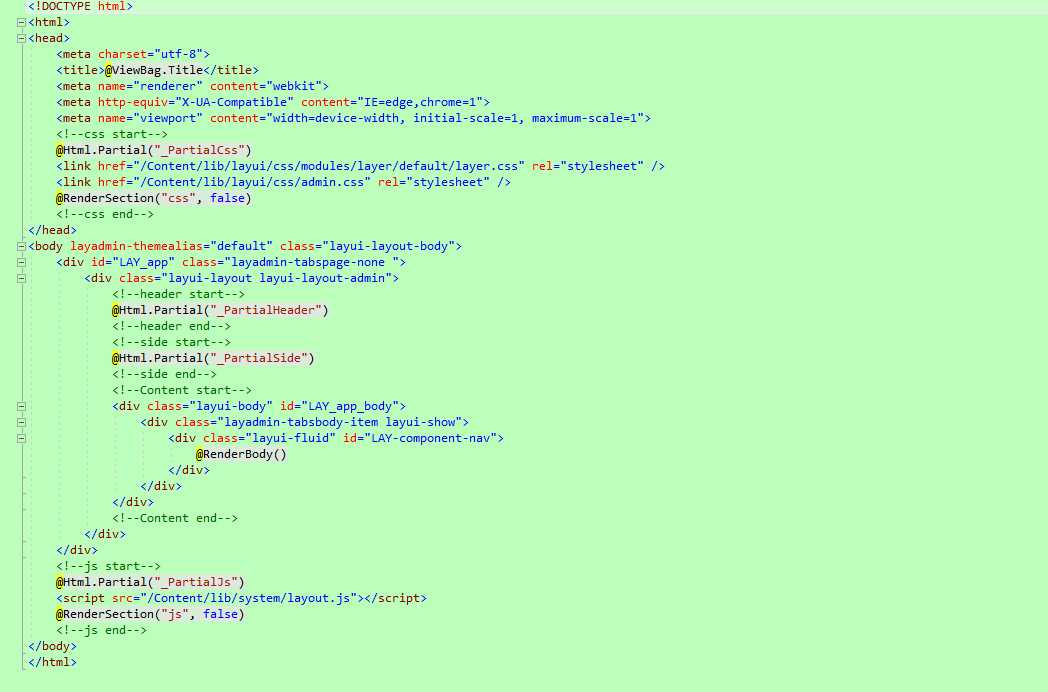Click the class="layui-fluid" attribute

point(269,438)
